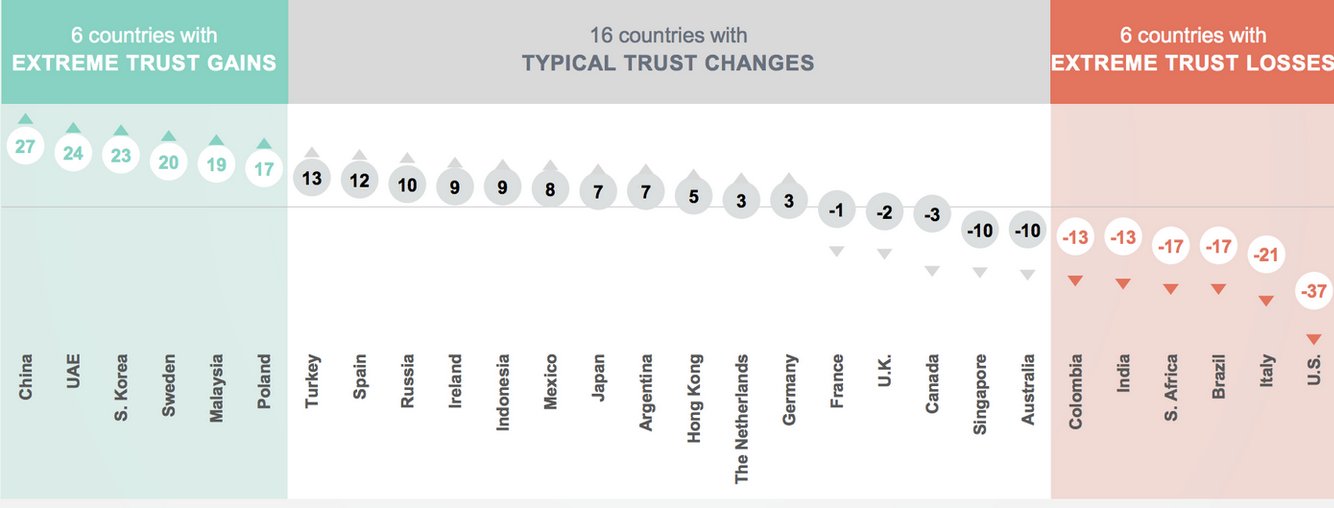Click the Sweden 20 bubble
Image resolution: width=1334 pixels, height=508 pixels.
pyautogui.click(x=168, y=162)
